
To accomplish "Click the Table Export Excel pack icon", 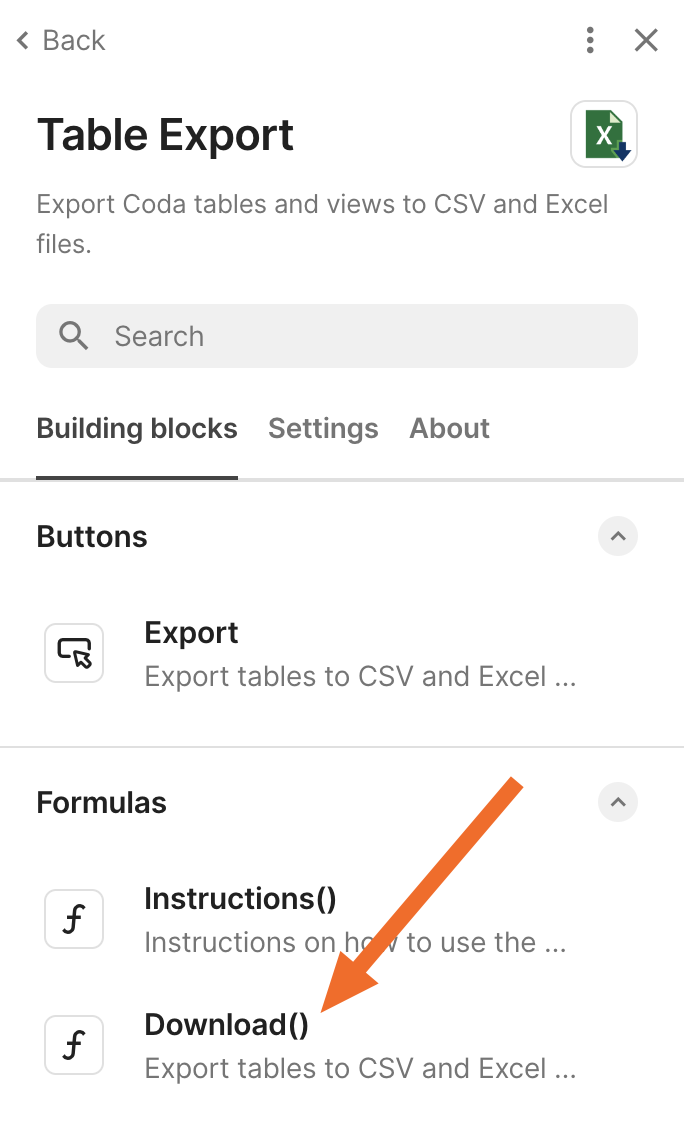I will click(604, 134).
